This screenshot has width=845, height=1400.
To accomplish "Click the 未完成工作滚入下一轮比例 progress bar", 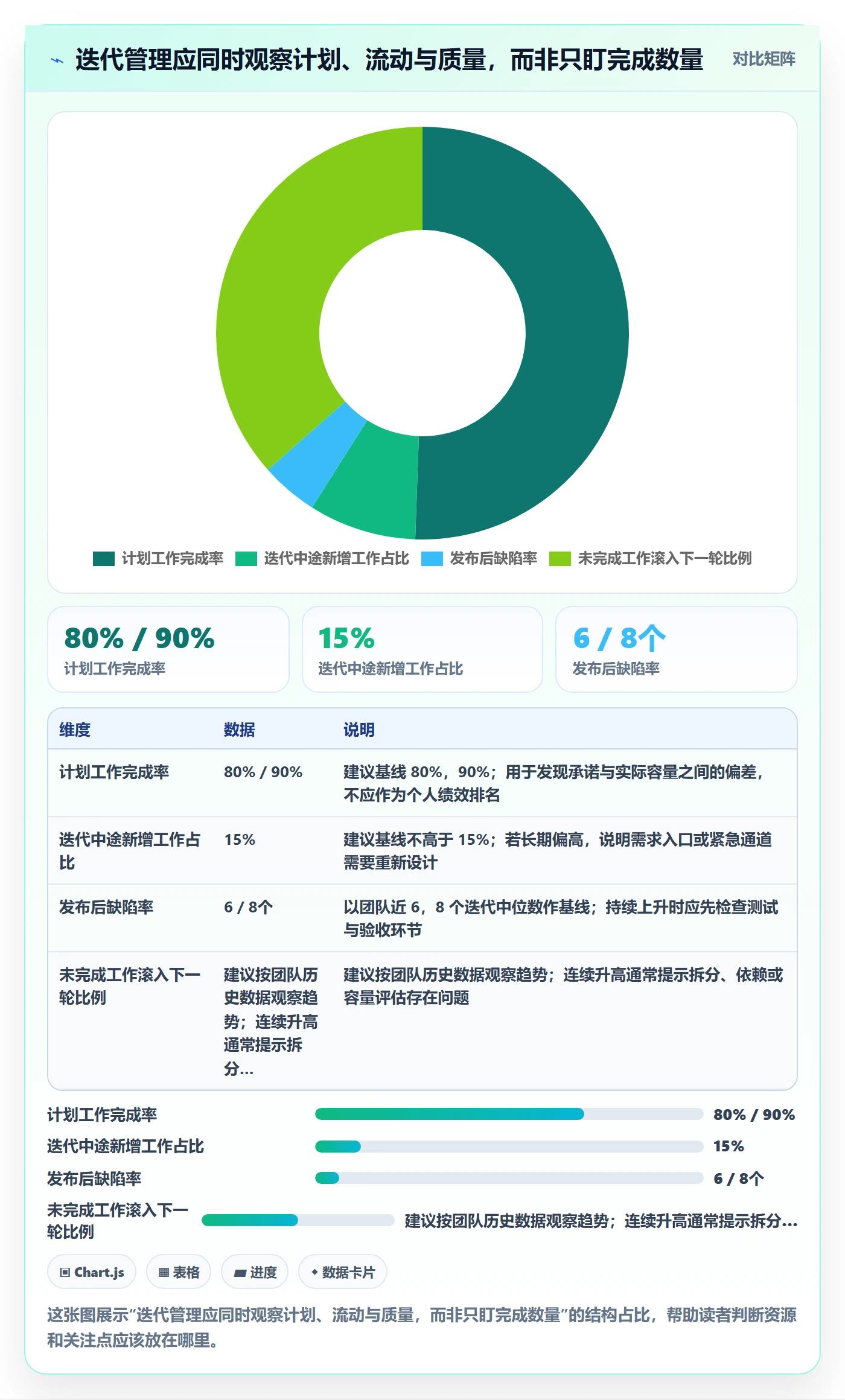I will click(298, 1220).
